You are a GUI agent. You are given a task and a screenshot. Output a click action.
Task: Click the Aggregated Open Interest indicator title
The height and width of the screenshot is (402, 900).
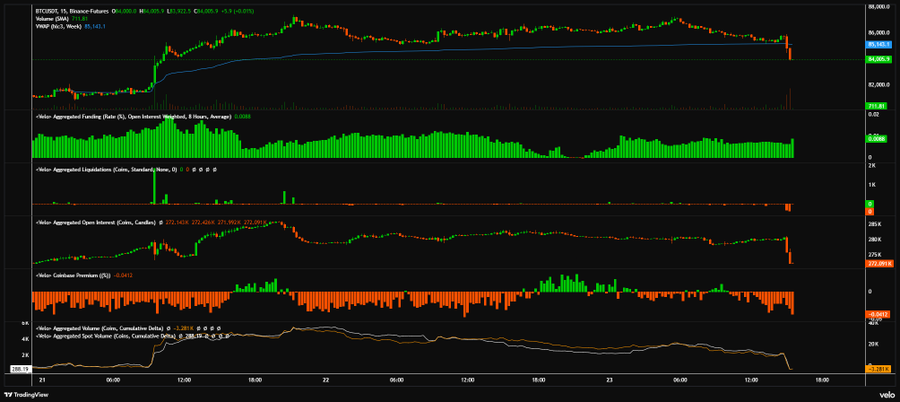pos(95,222)
